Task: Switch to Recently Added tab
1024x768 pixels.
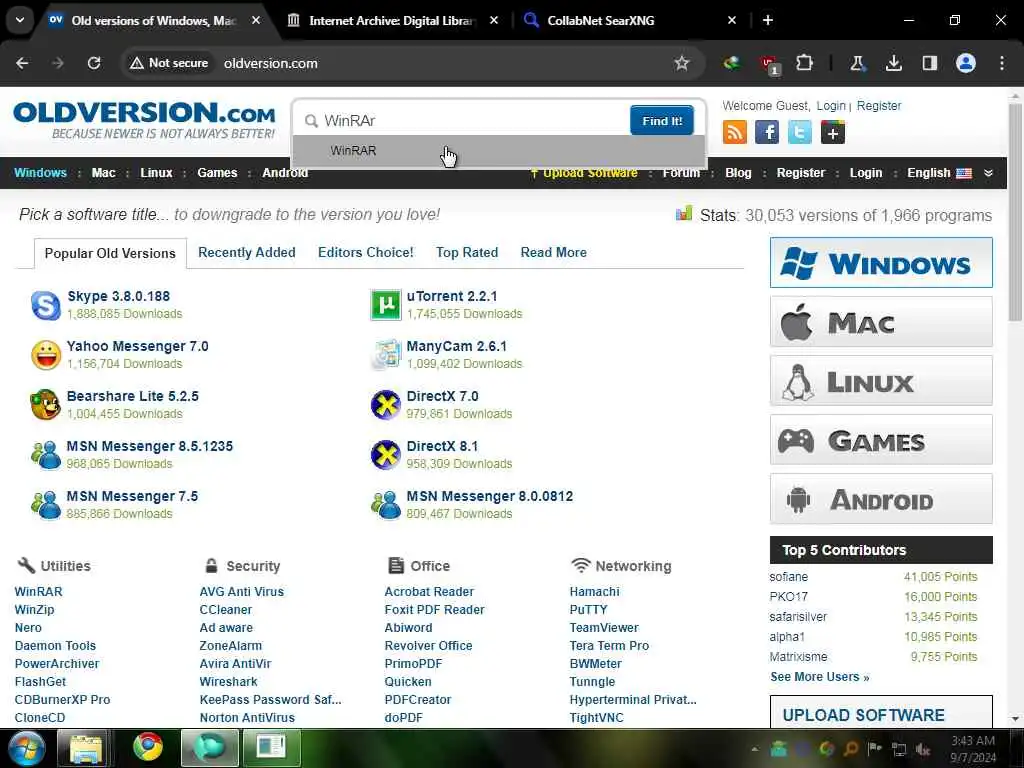Action: pos(247,253)
